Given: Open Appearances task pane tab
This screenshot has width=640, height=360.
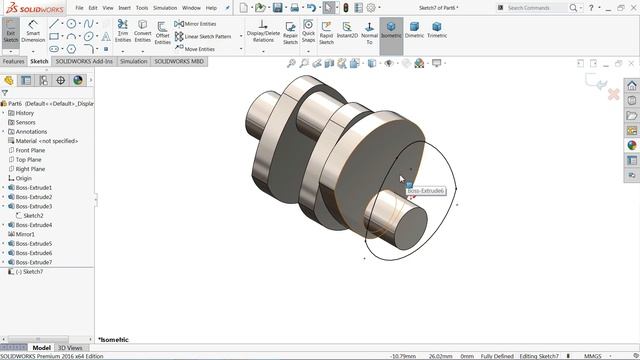Looking at the screenshot, I should [631, 145].
